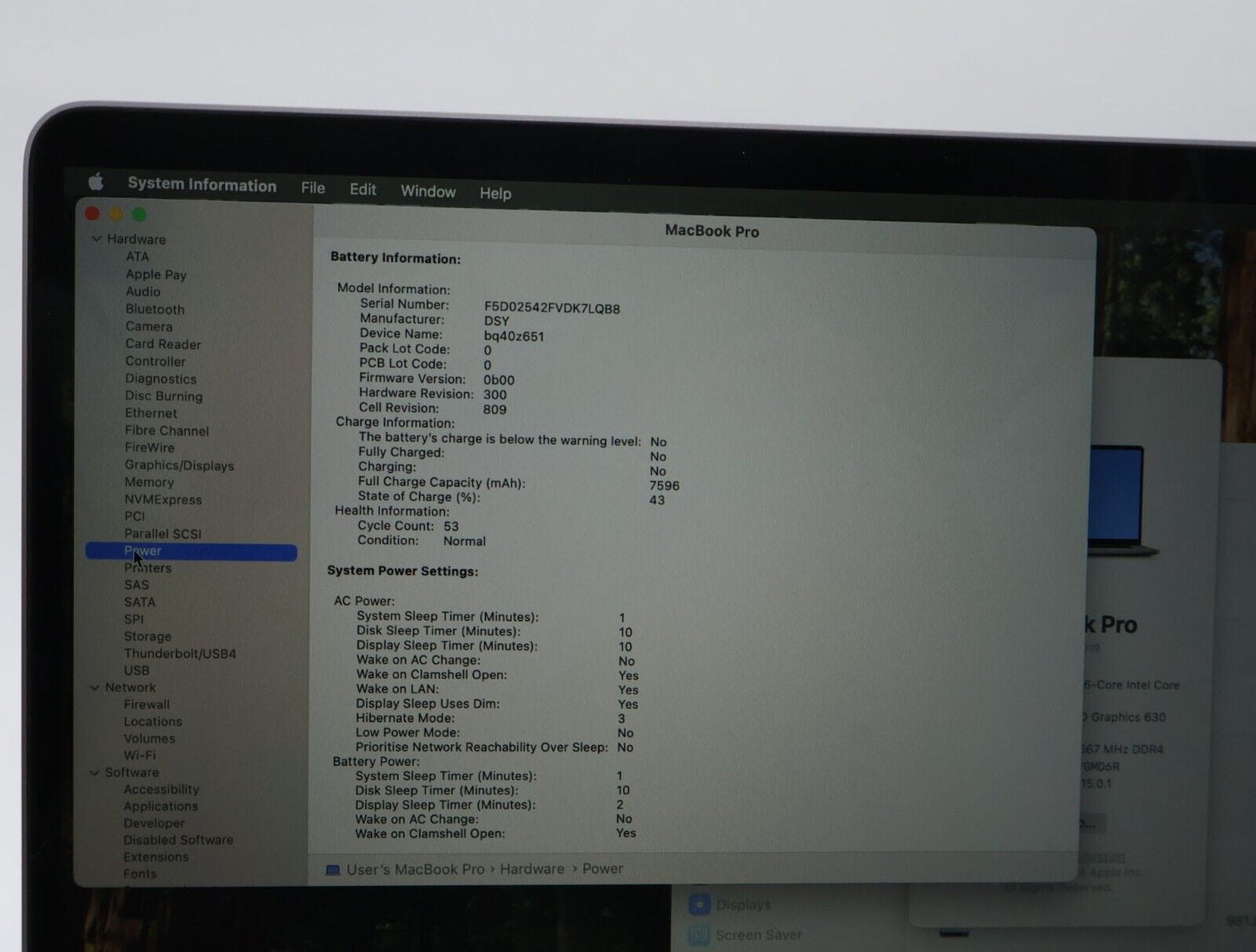Select Bluetooth in the sidebar

(x=155, y=309)
